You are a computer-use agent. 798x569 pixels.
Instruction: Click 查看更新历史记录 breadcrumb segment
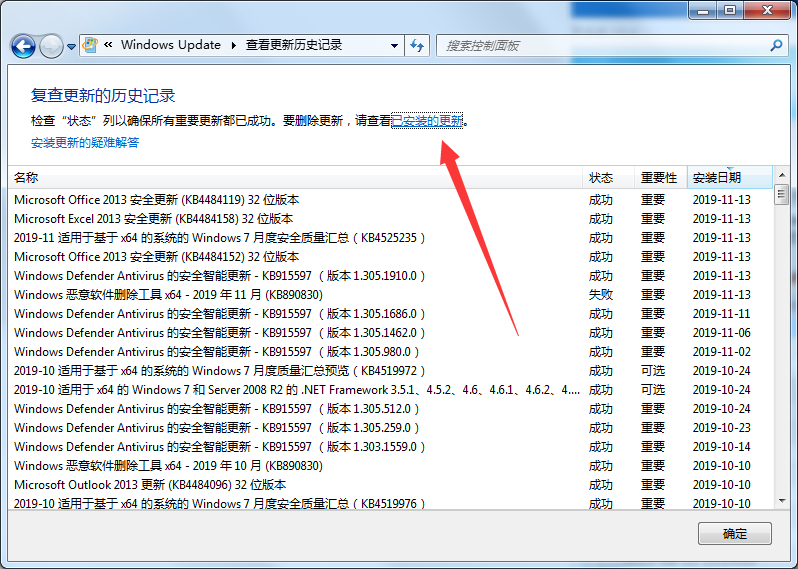pyautogui.click(x=294, y=45)
